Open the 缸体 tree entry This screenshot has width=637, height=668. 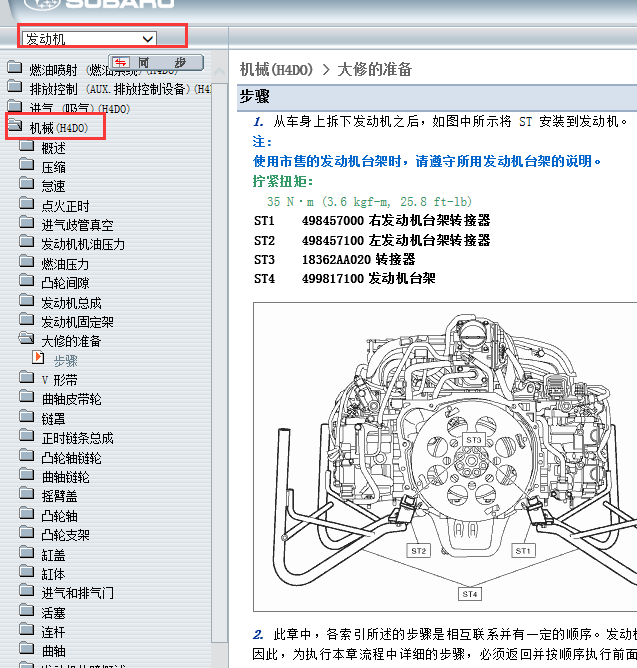53,574
